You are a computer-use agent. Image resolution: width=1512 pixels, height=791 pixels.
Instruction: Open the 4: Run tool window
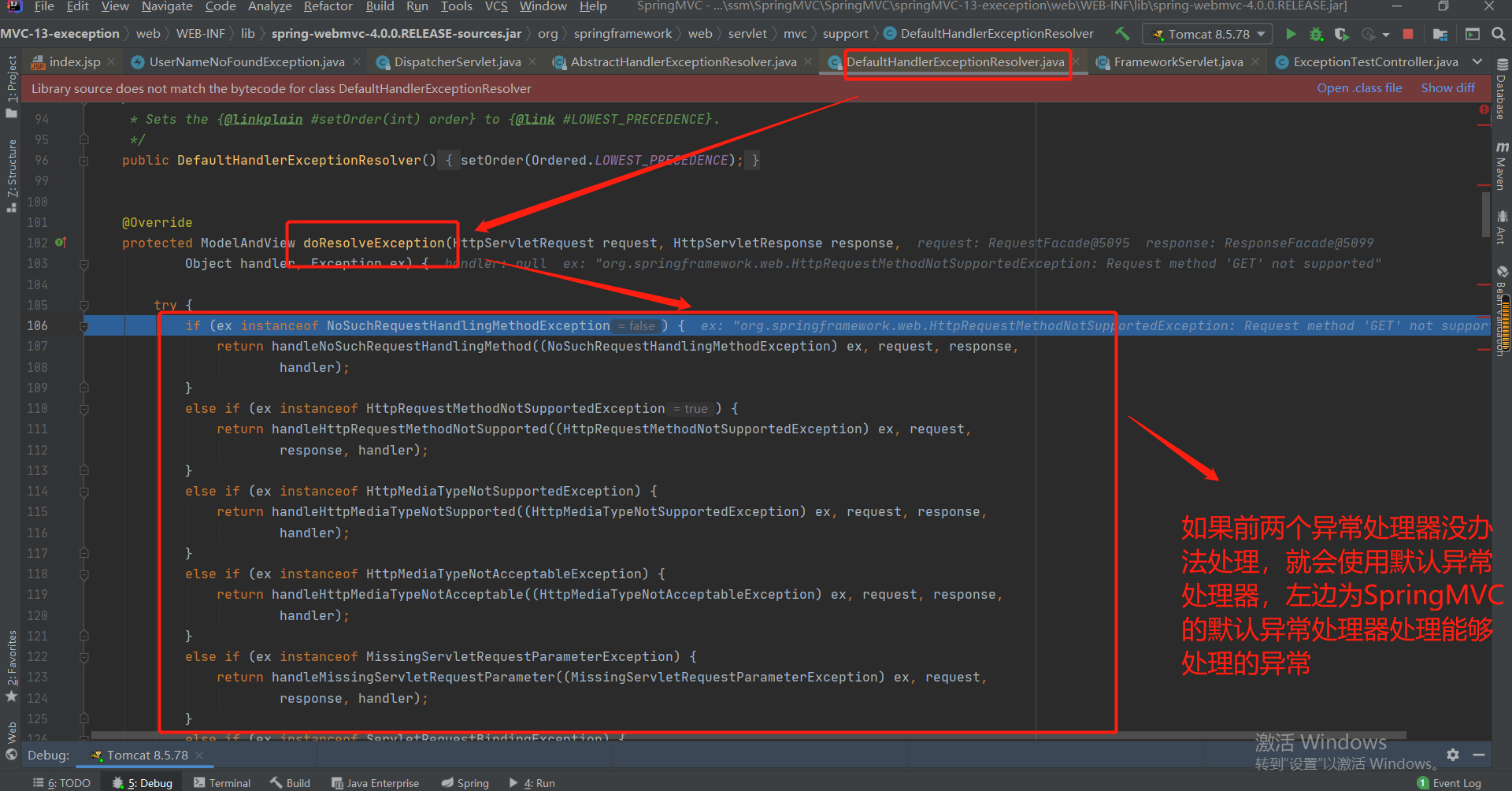(532, 782)
